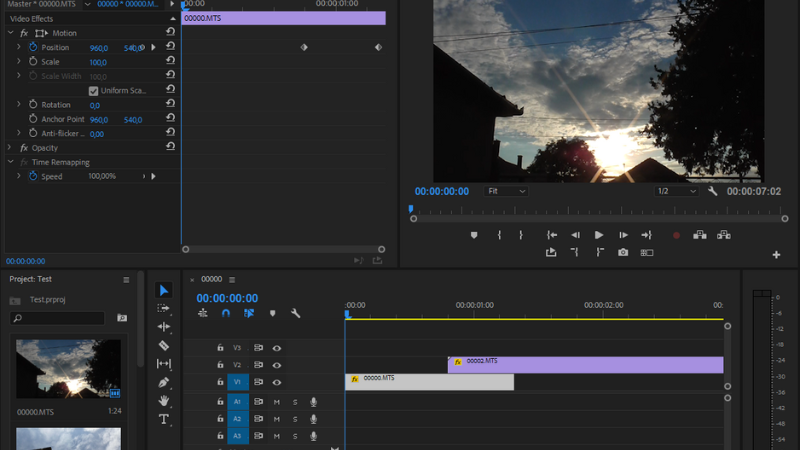Select the Razor tool in the toolbar
800x450 pixels.
coord(164,345)
